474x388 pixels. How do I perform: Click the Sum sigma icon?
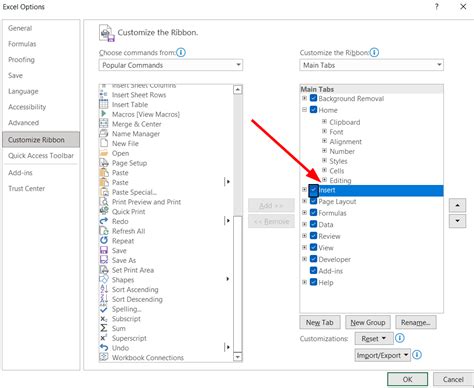click(104, 328)
